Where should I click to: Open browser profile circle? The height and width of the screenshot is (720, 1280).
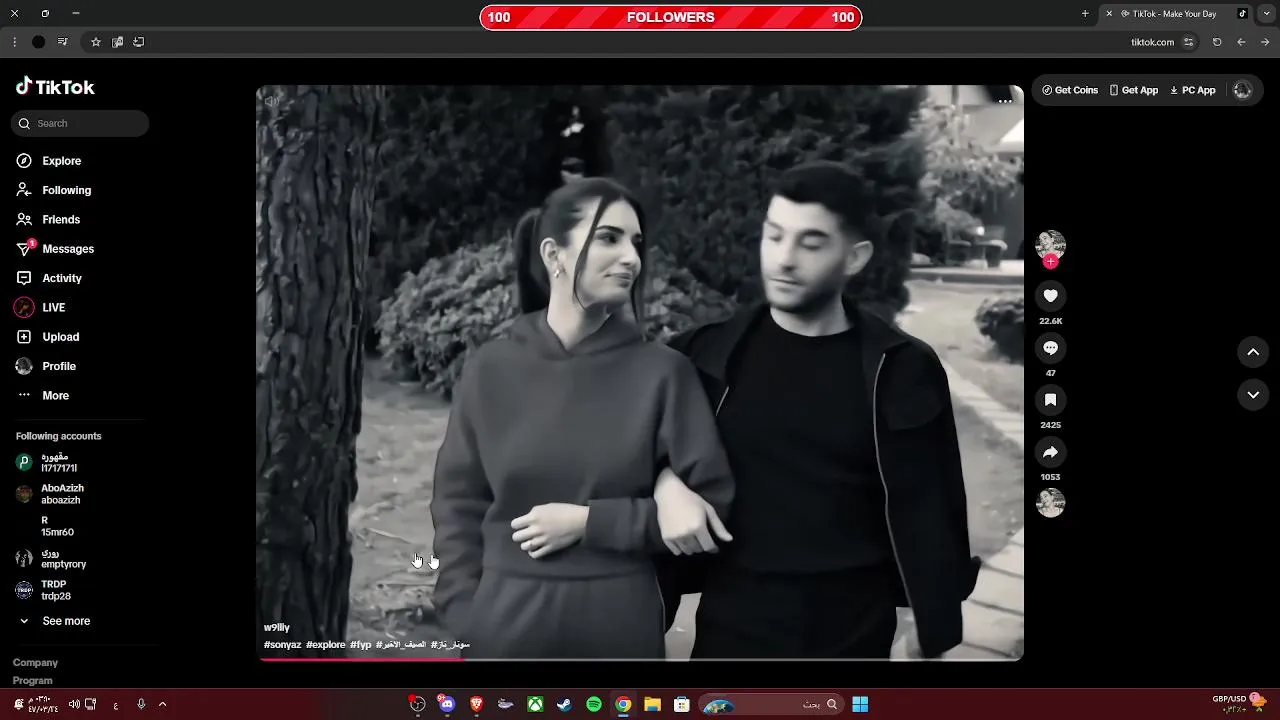click(38, 42)
